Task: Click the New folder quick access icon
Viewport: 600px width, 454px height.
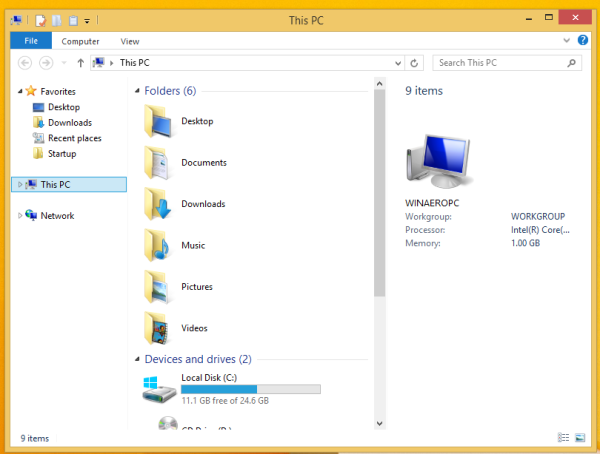Action: (x=57, y=20)
